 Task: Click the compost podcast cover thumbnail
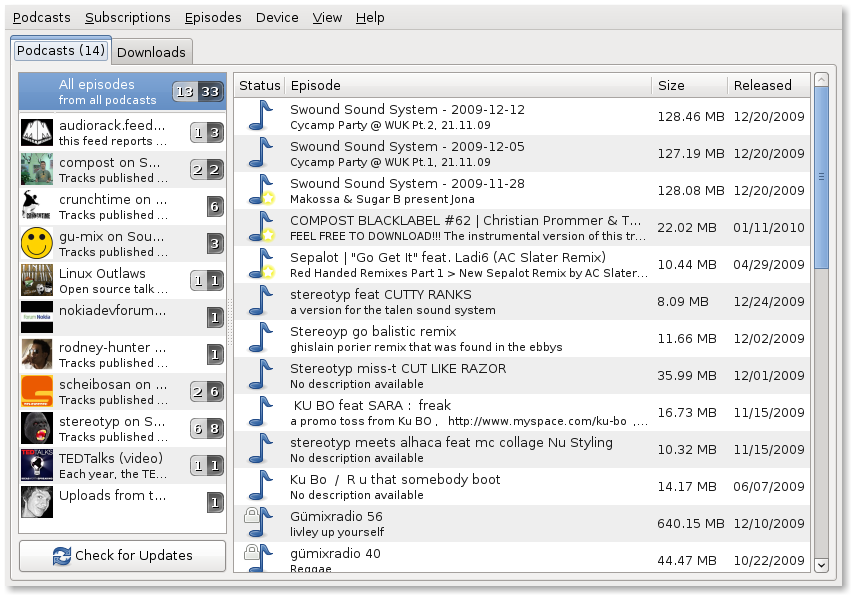tap(37, 169)
